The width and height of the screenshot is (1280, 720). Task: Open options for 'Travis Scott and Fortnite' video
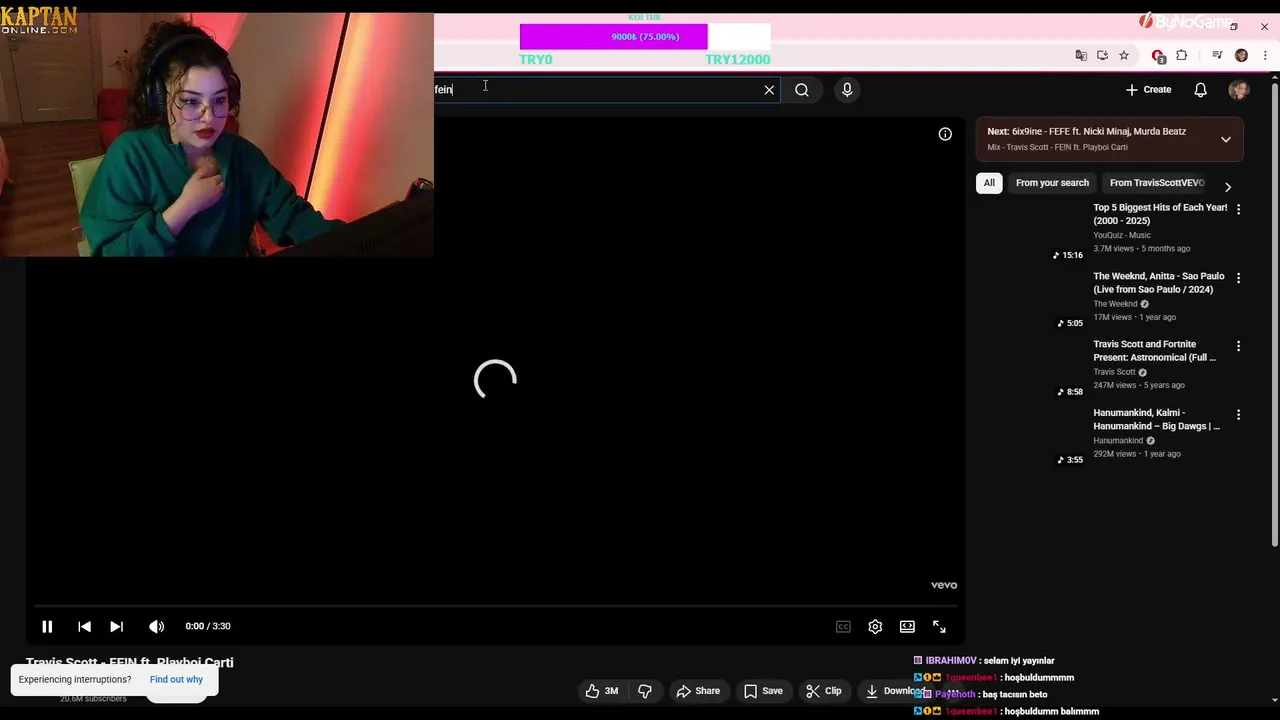pos(1239,346)
